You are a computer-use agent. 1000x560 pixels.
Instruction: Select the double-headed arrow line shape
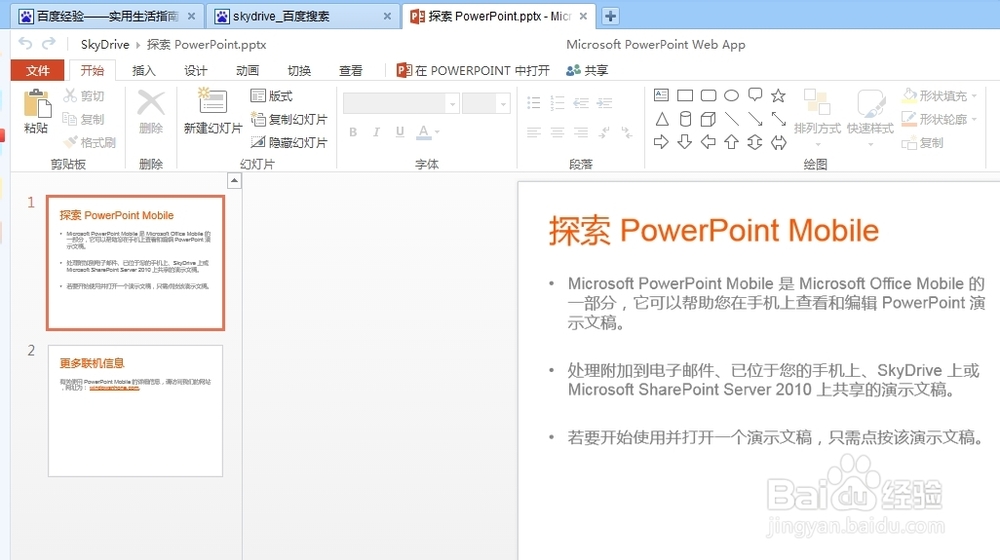779,119
